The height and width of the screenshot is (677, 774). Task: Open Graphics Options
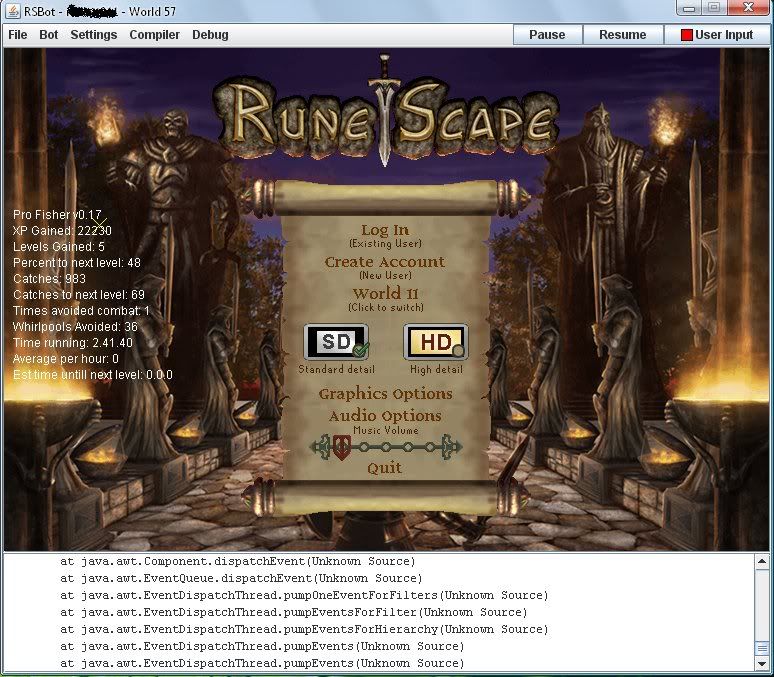pos(385,394)
